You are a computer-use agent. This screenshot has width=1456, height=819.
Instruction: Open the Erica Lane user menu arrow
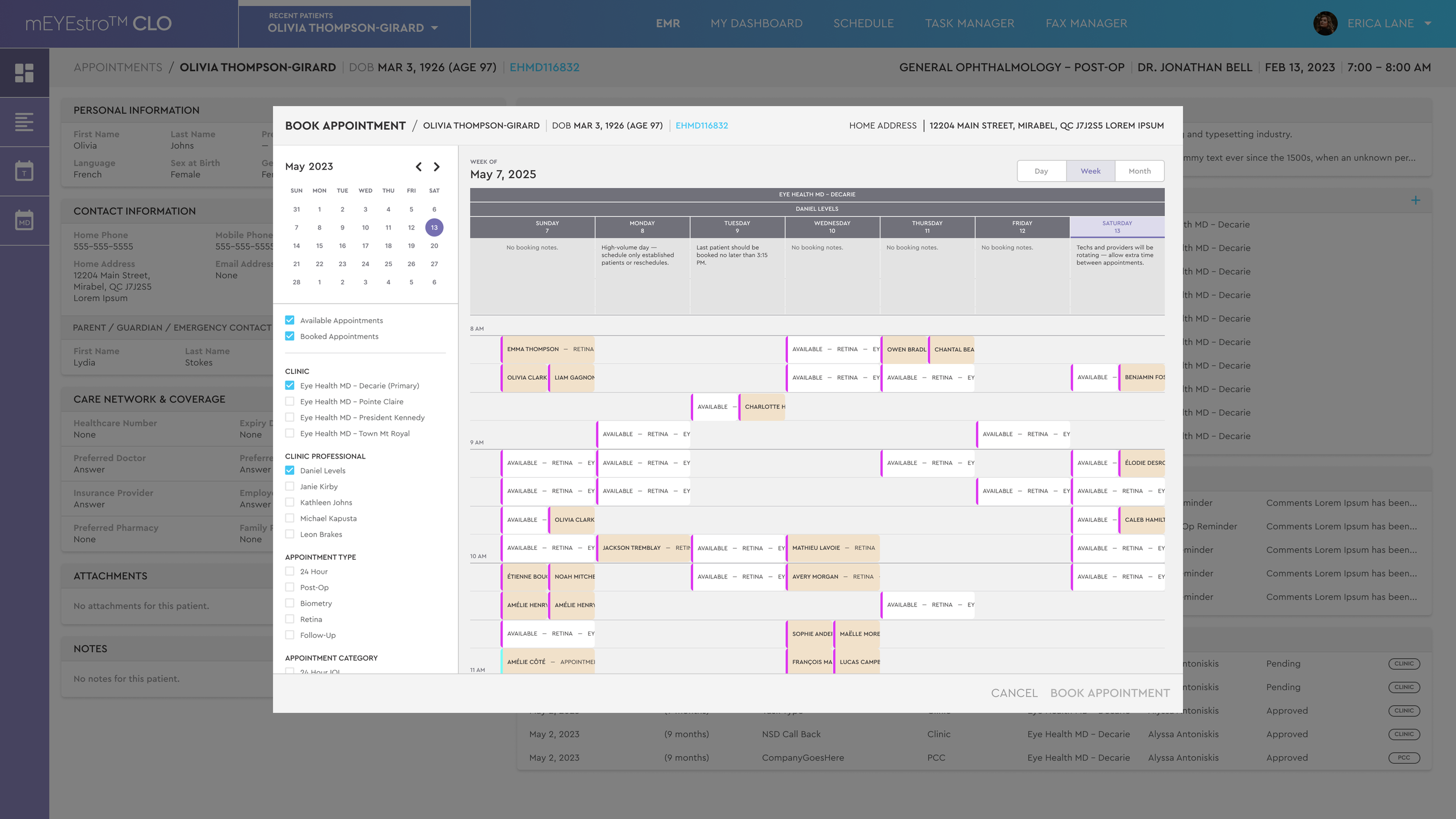point(1427,24)
